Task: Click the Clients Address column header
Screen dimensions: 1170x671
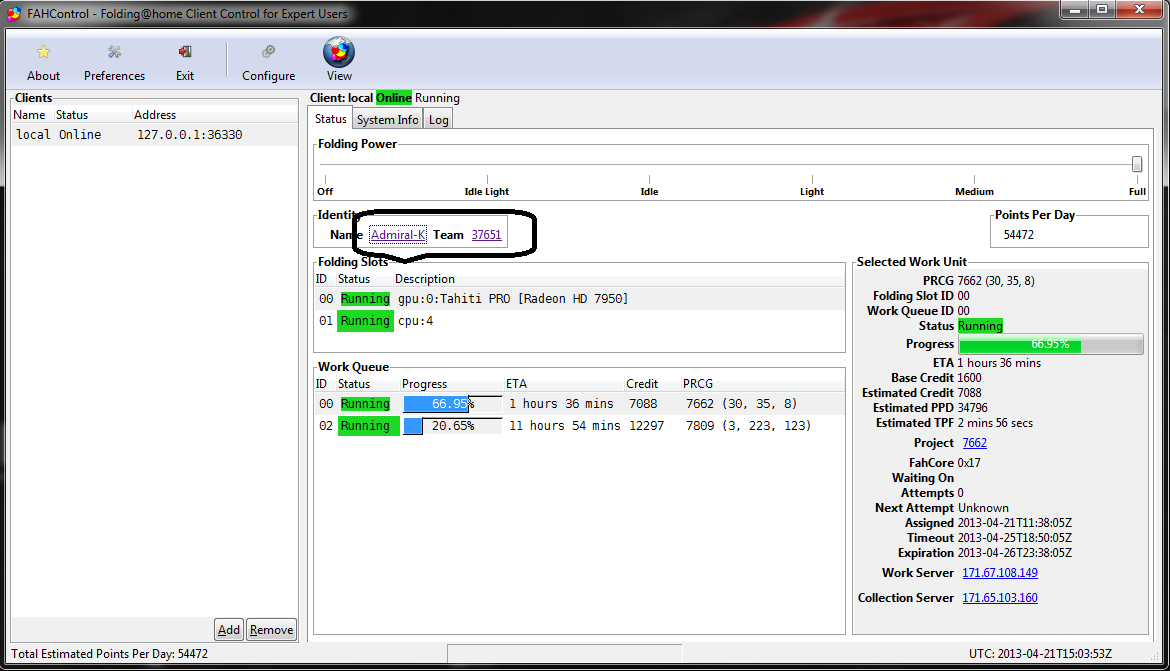Action: (215, 115)
